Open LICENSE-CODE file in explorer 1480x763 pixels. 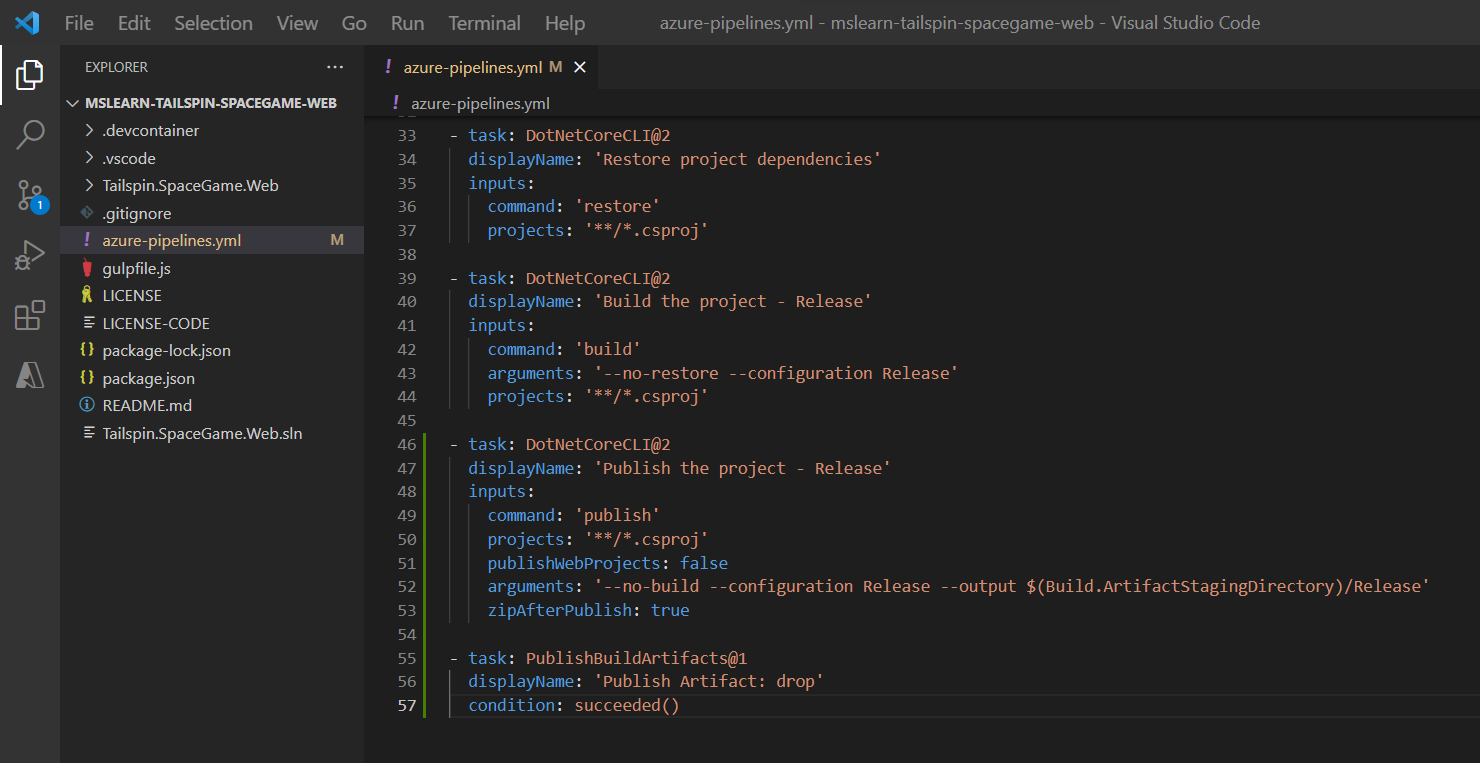click(x=156, y=323)
